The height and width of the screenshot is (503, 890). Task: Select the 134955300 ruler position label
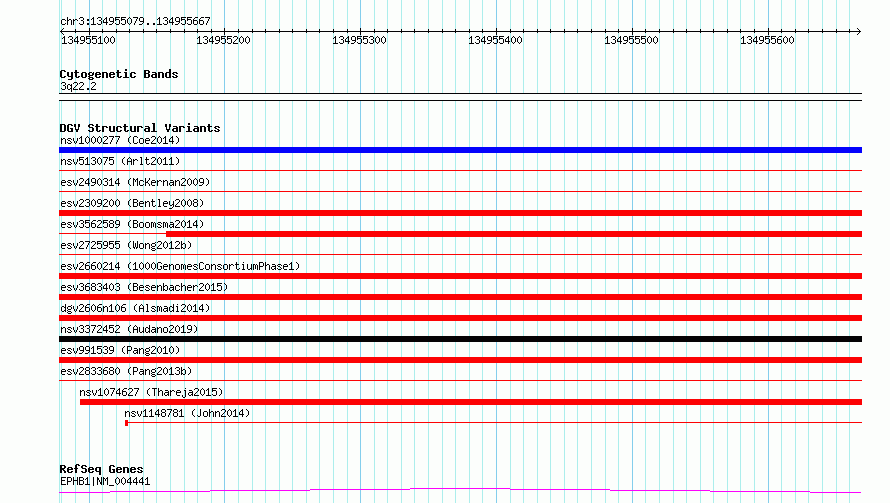(359, 40)
